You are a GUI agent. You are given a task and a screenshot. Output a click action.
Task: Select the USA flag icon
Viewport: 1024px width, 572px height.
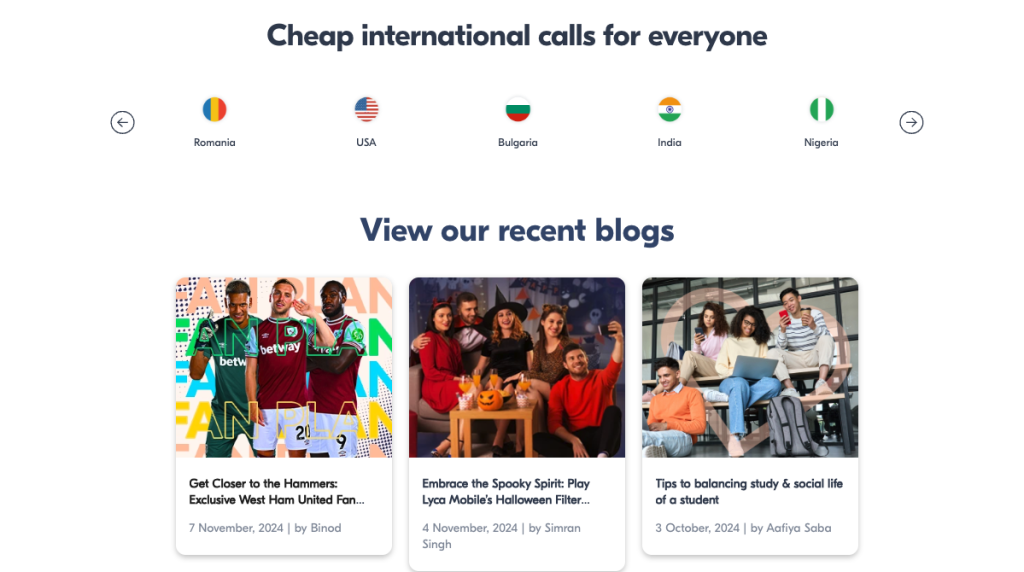click(367, 109)
